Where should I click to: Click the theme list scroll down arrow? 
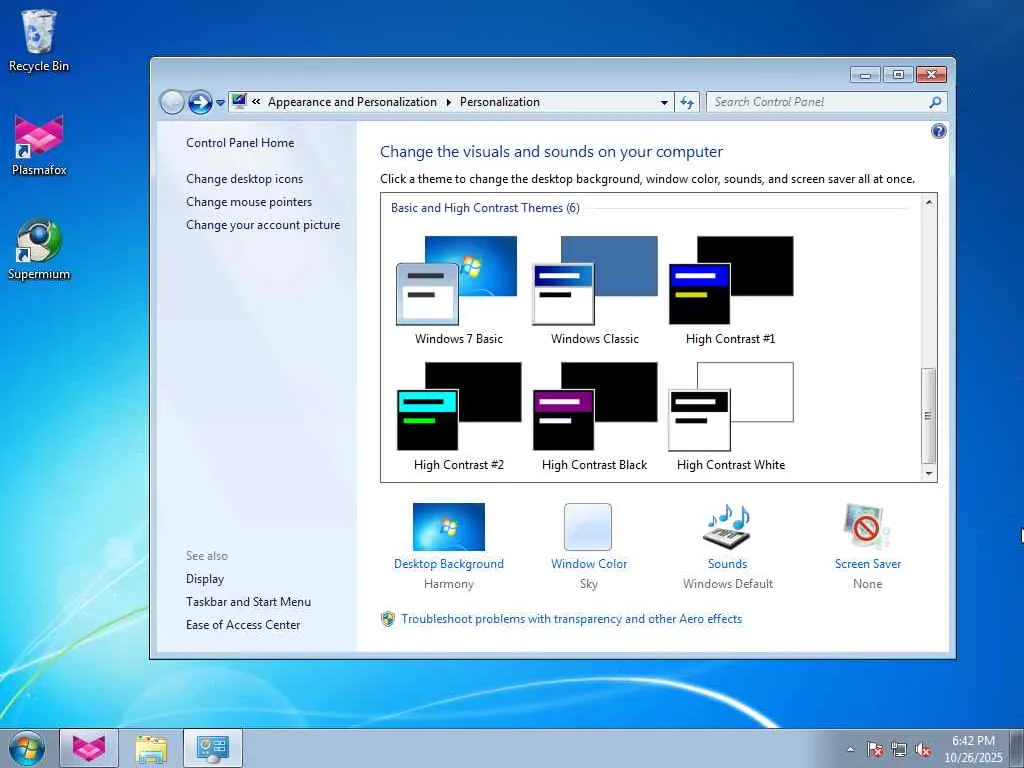(x=929, y=473)
